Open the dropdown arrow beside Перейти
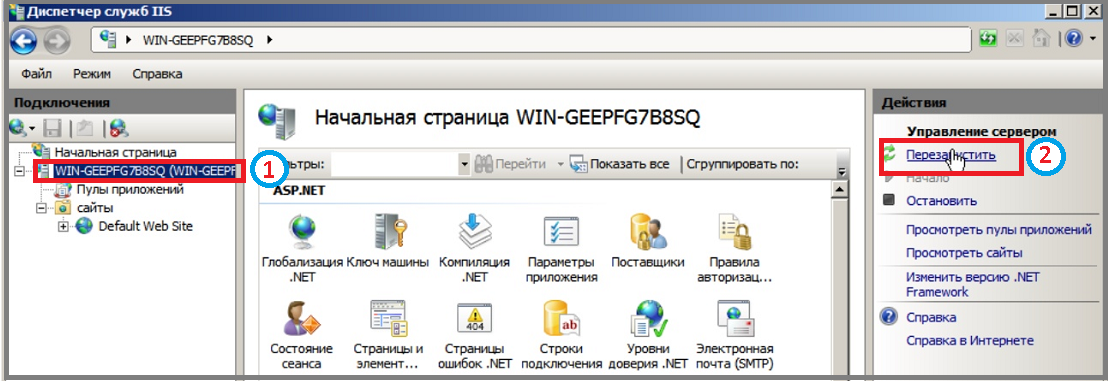This screenshot has height=381, width=1108. pyautogui.click(x=560, y=165)
